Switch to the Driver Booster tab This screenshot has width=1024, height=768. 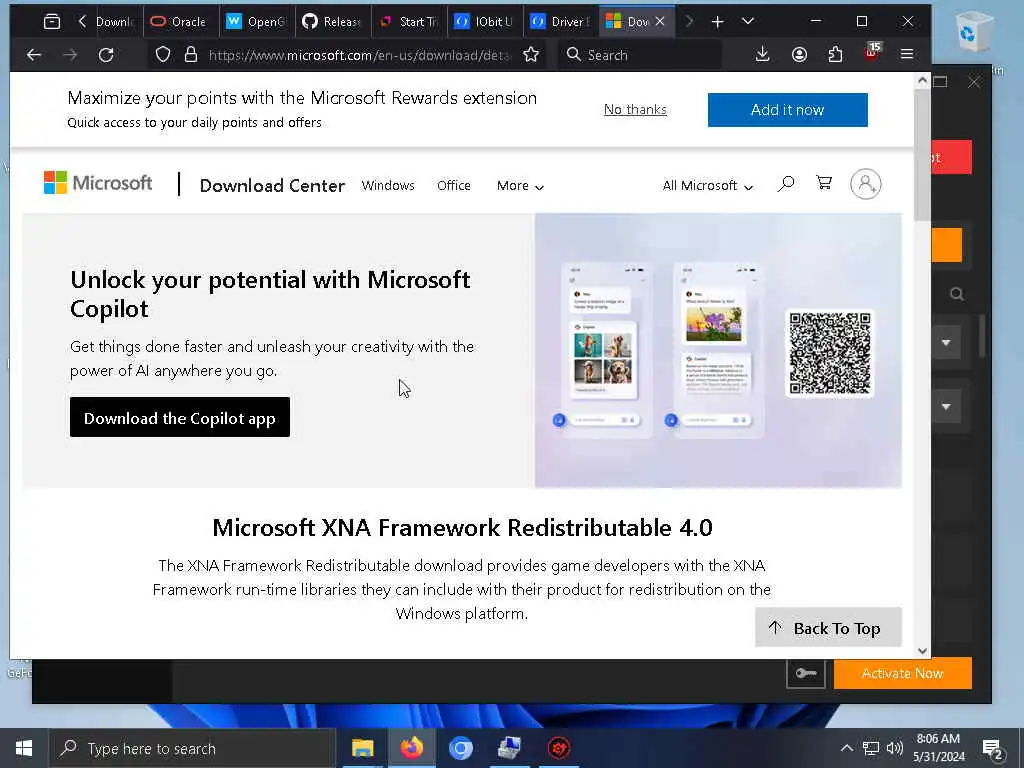(560, 22)
